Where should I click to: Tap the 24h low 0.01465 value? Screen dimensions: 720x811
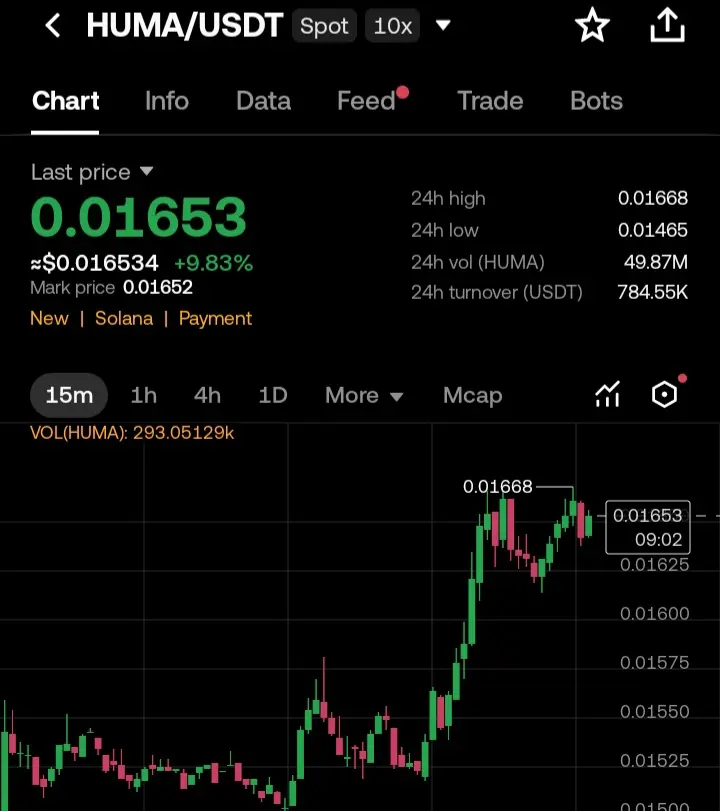[653, 230]
